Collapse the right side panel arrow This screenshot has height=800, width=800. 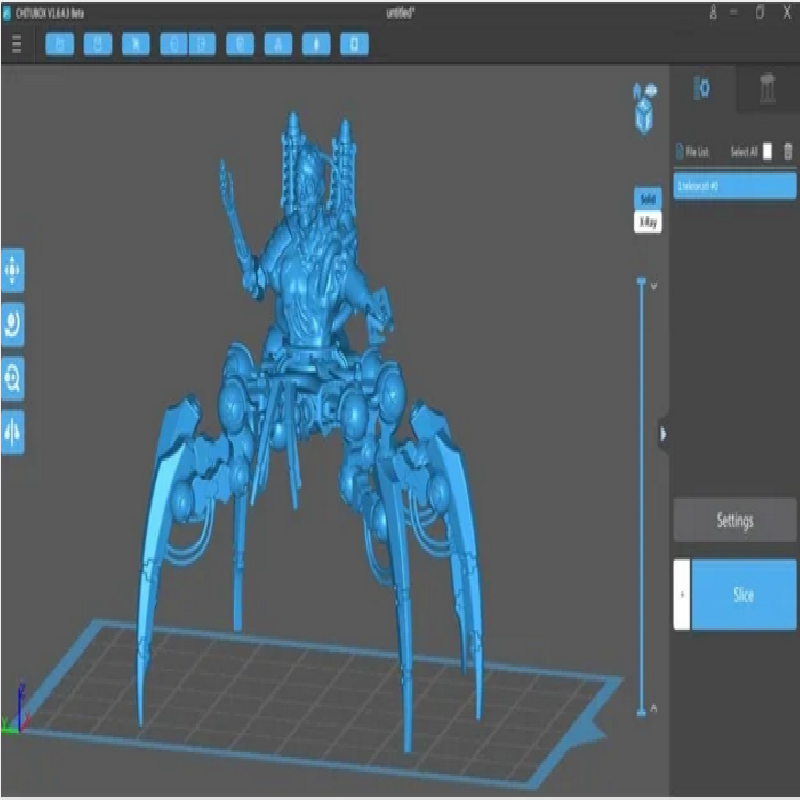[x=662, y=433]
